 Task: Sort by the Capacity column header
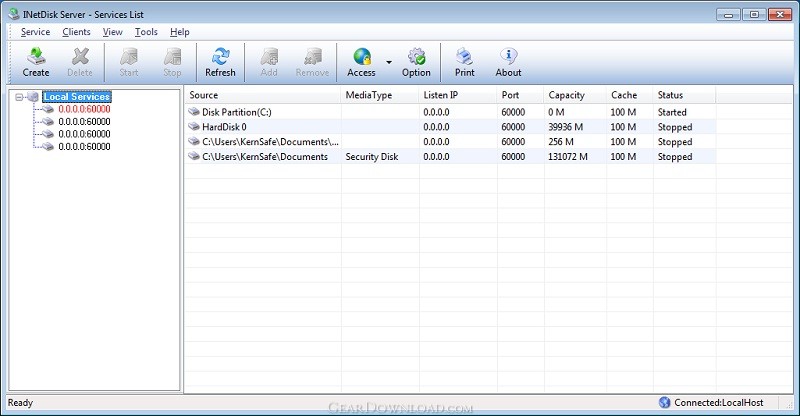(566, 95)
